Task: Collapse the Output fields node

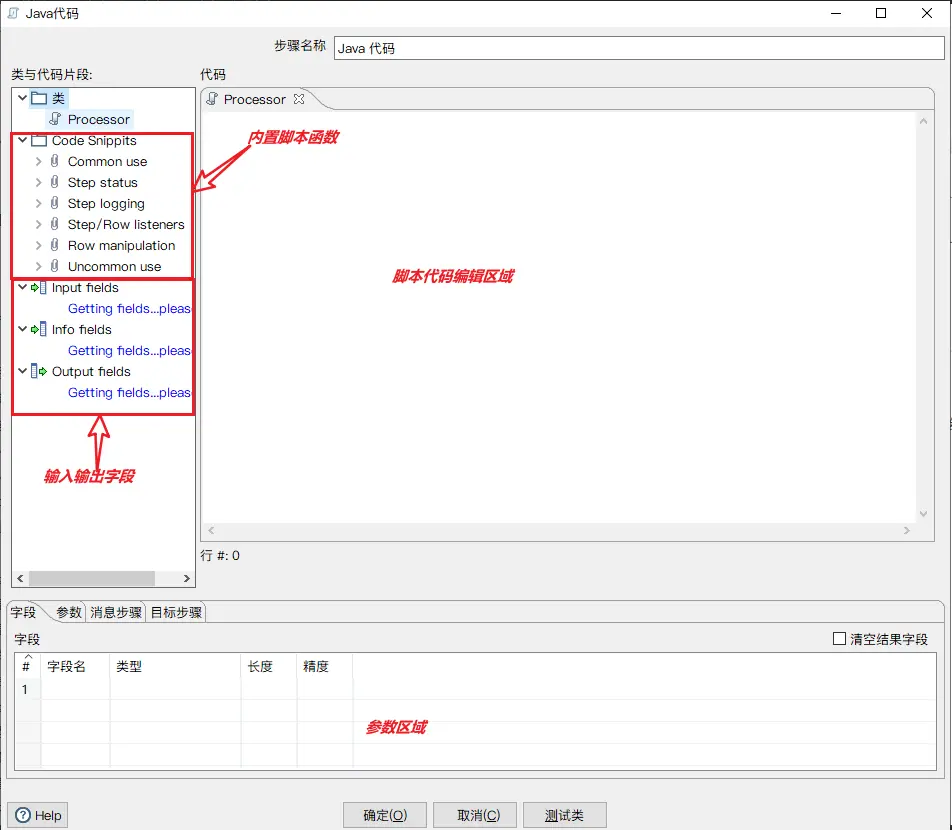Action: pos(22,371)
